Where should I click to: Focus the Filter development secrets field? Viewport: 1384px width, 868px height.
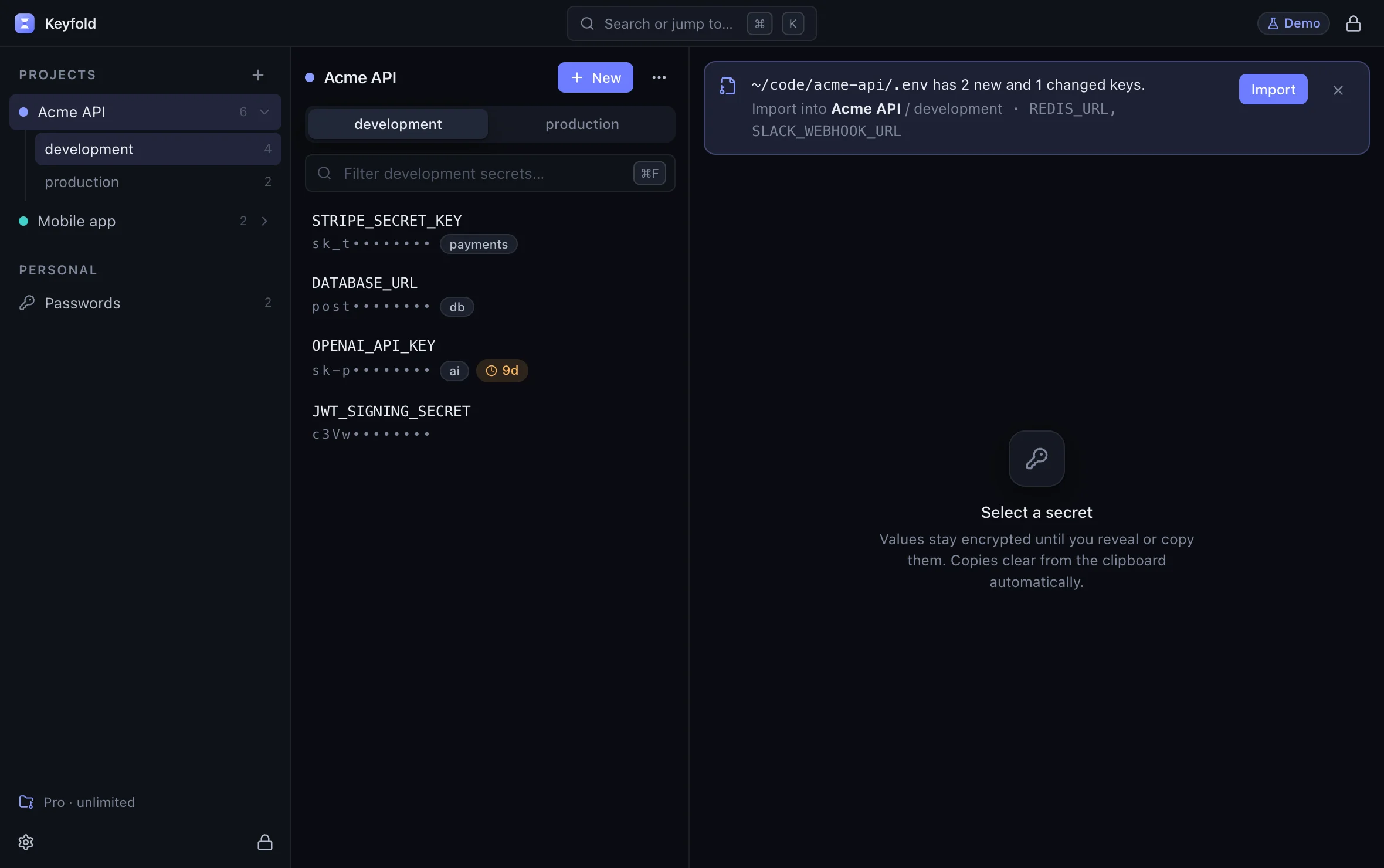tap(490, 173)
